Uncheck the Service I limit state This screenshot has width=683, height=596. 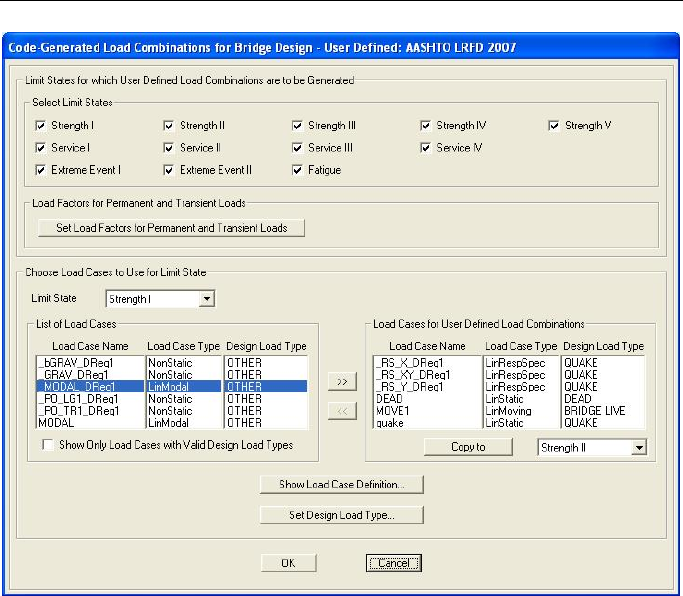coord(41,148)
